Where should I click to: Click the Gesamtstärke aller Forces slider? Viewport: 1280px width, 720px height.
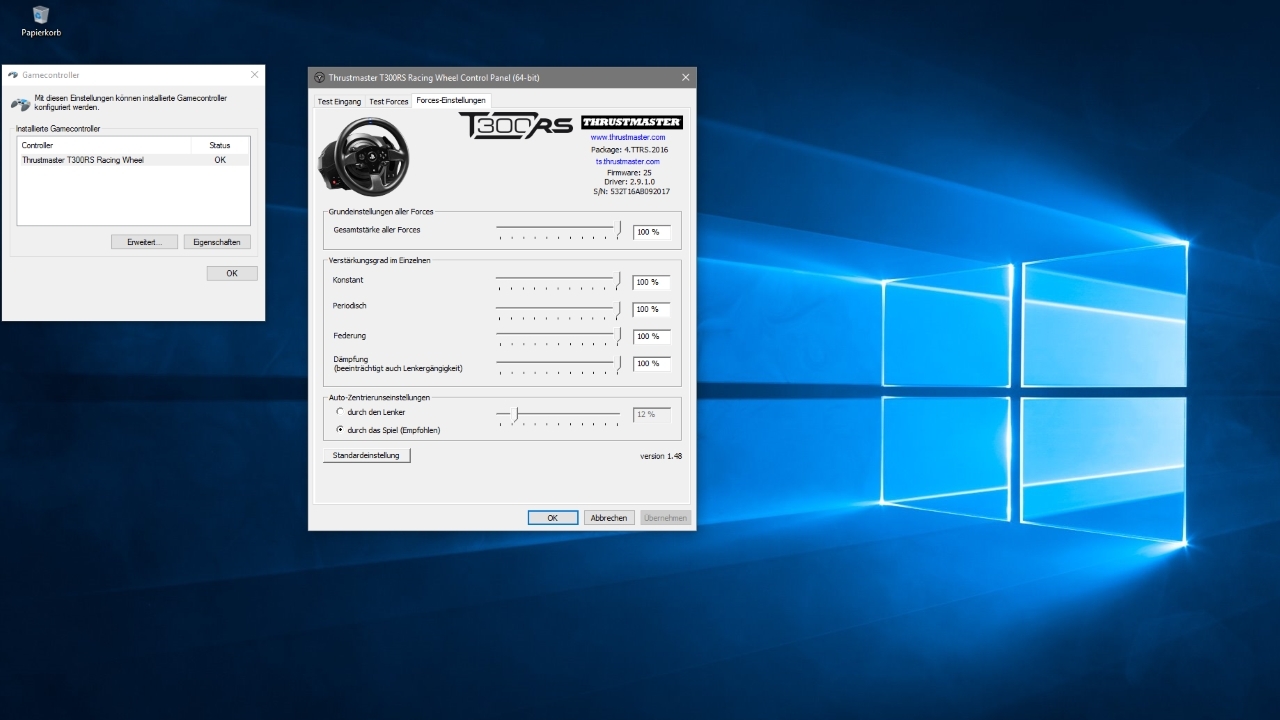558,231
